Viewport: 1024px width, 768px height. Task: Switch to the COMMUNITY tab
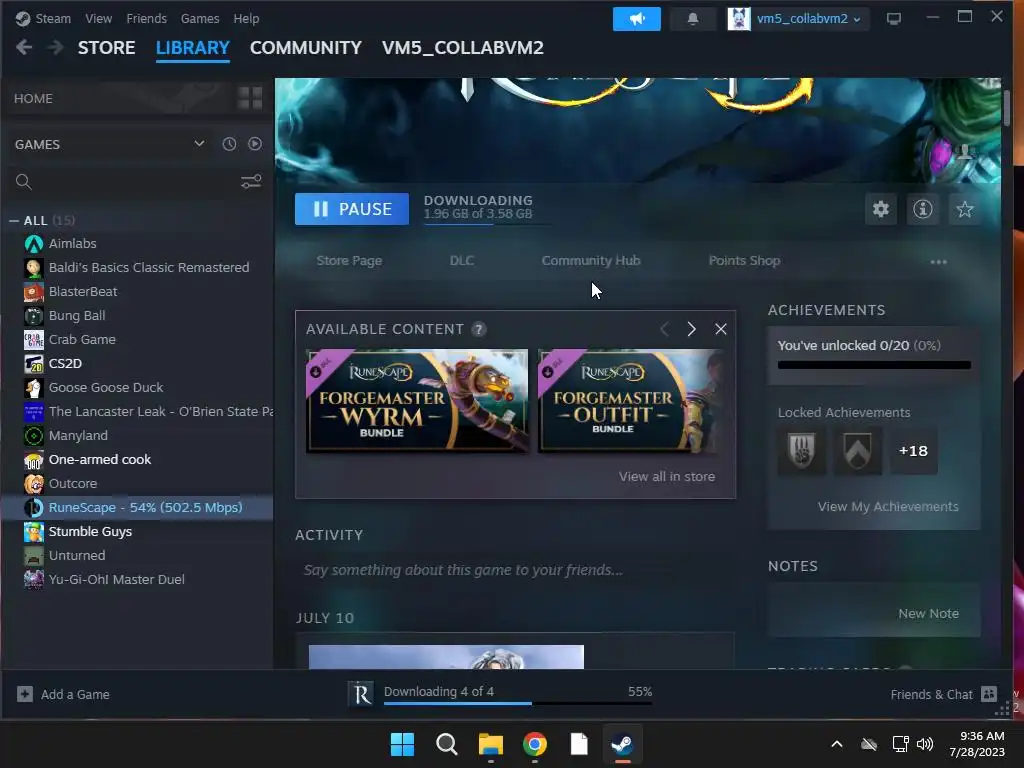tap(306, 48)
